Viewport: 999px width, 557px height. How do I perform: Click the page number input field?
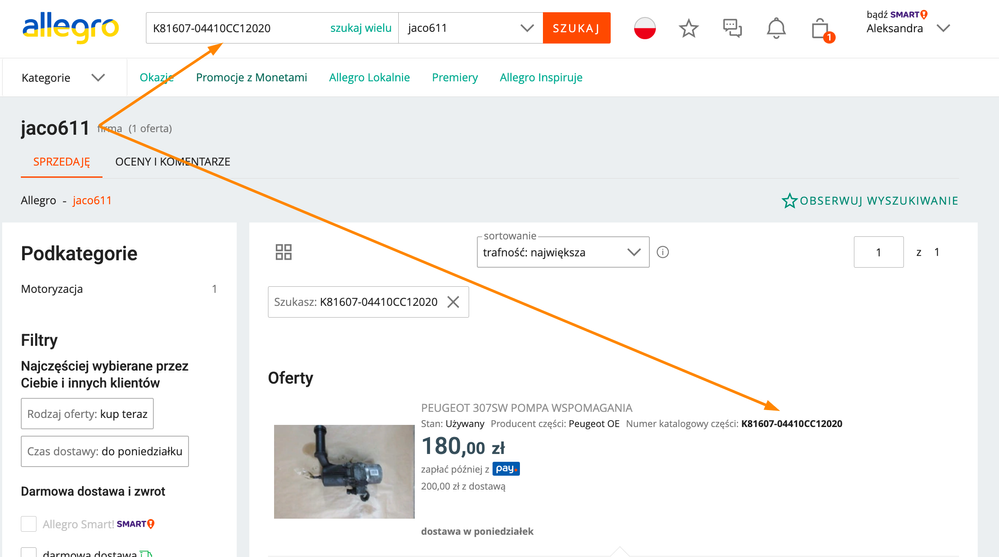(x=879, y=252)
